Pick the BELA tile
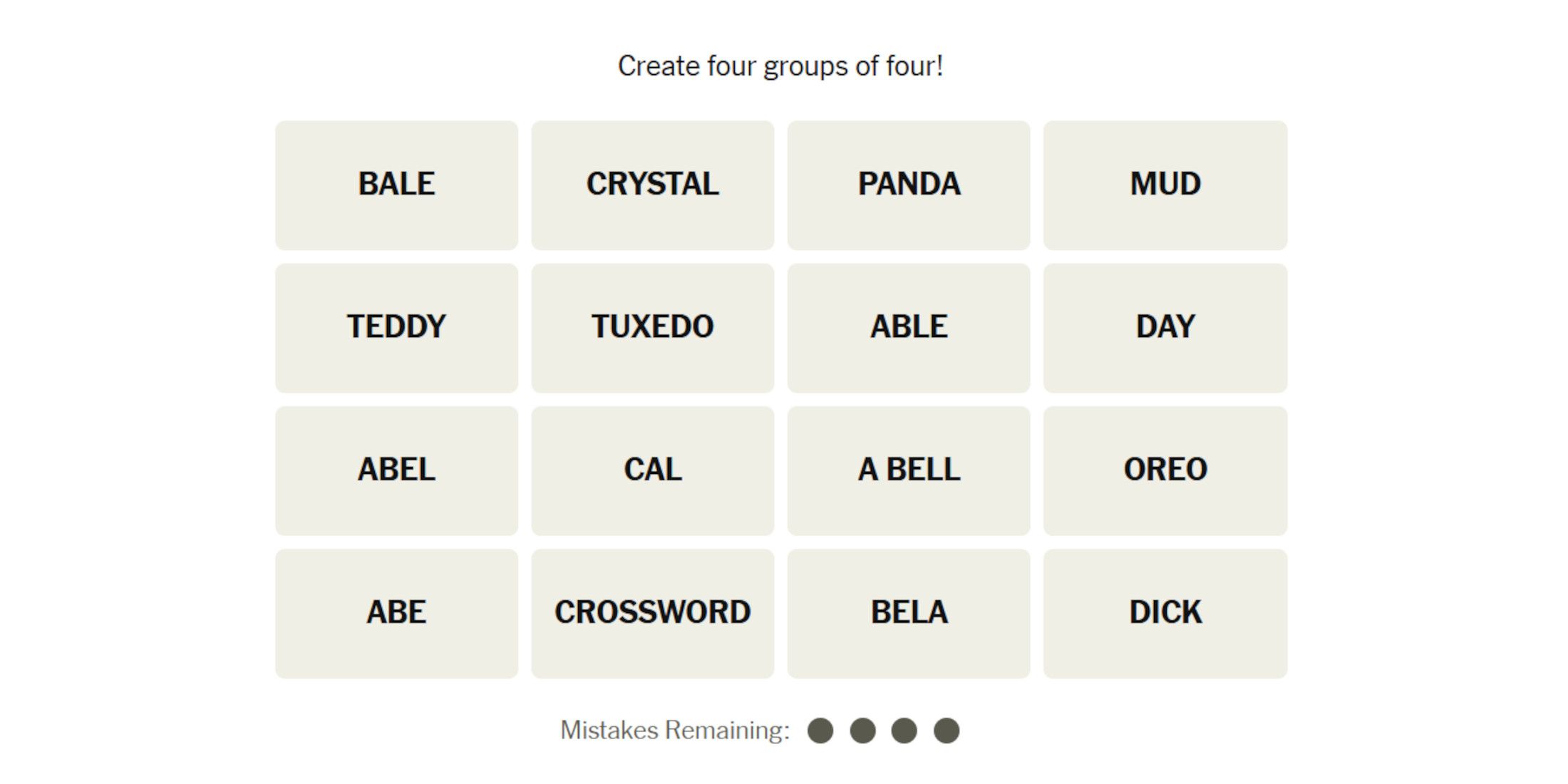 click(909, 613)
